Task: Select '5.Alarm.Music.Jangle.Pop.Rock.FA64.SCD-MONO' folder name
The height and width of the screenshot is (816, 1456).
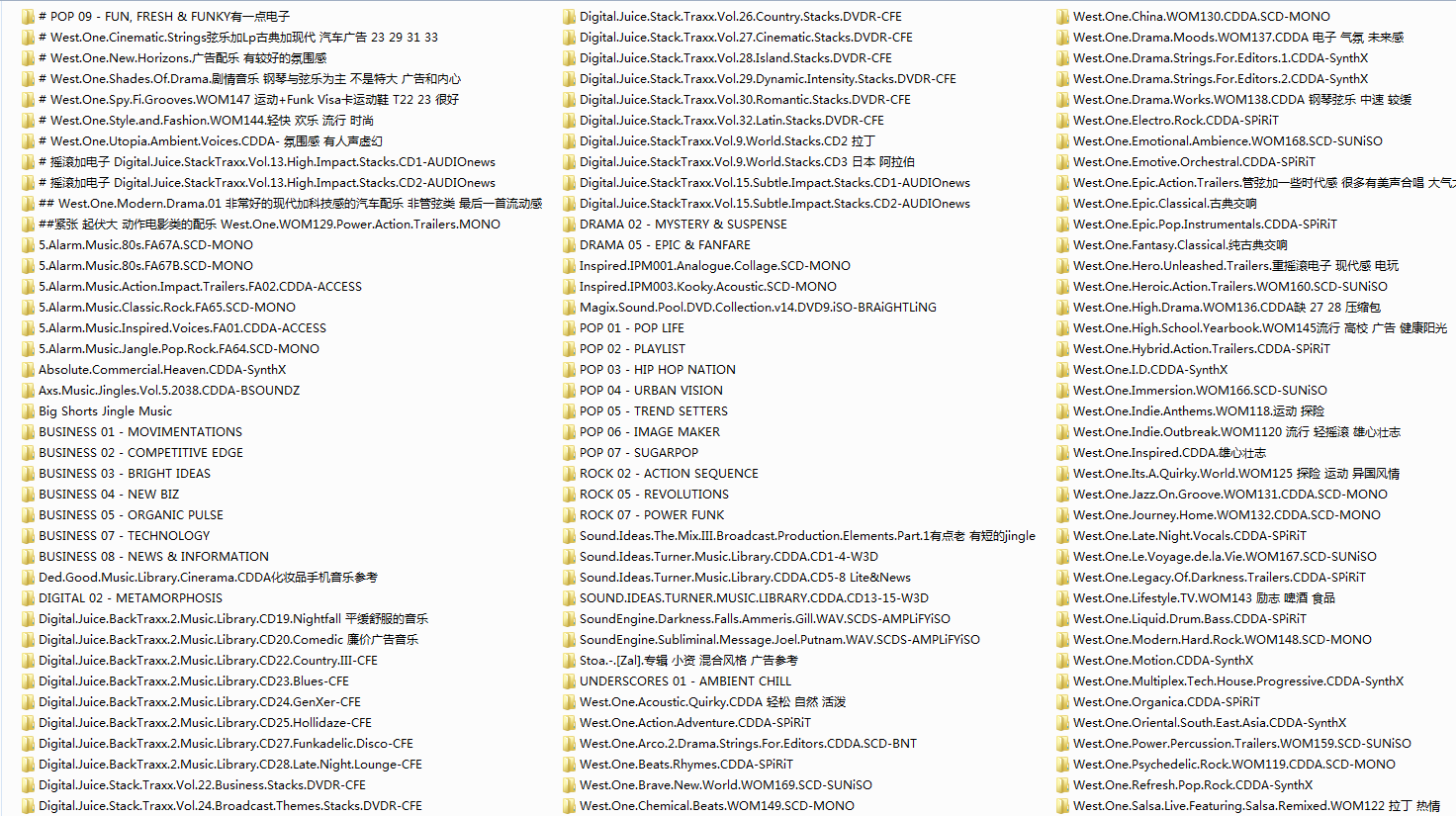Action: click(179, 349)
